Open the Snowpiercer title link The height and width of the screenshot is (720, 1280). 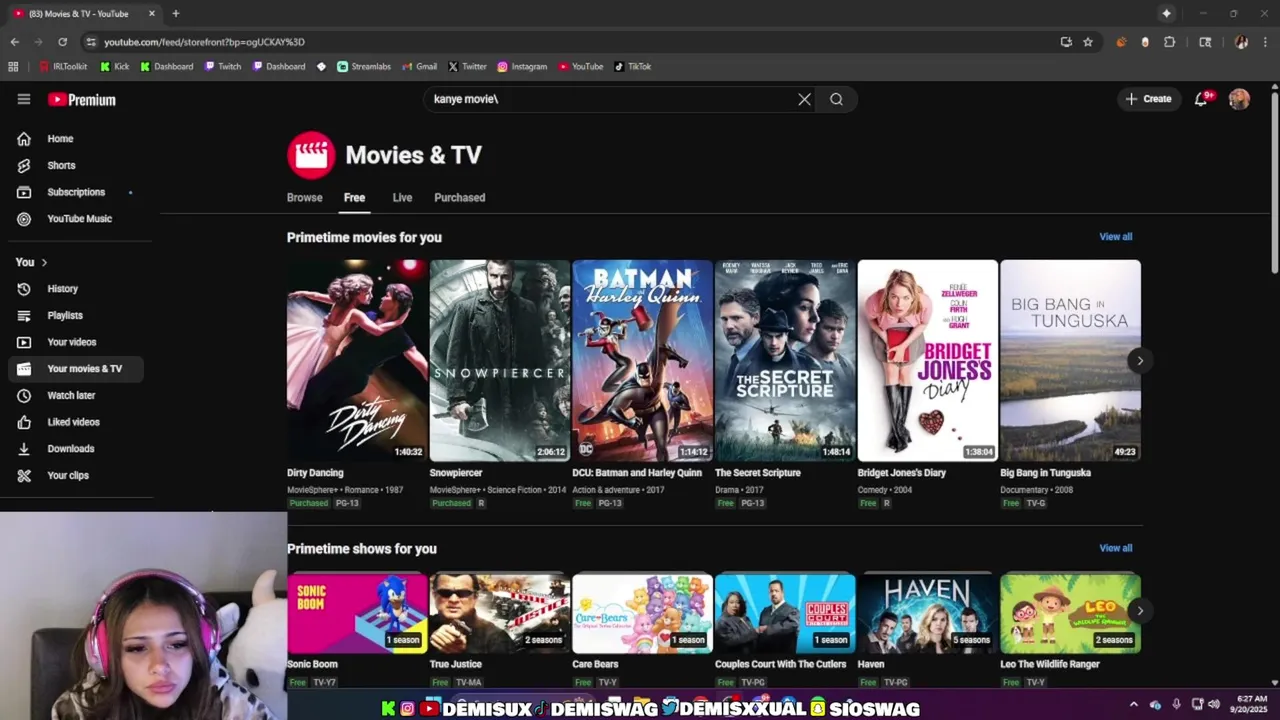456,473
